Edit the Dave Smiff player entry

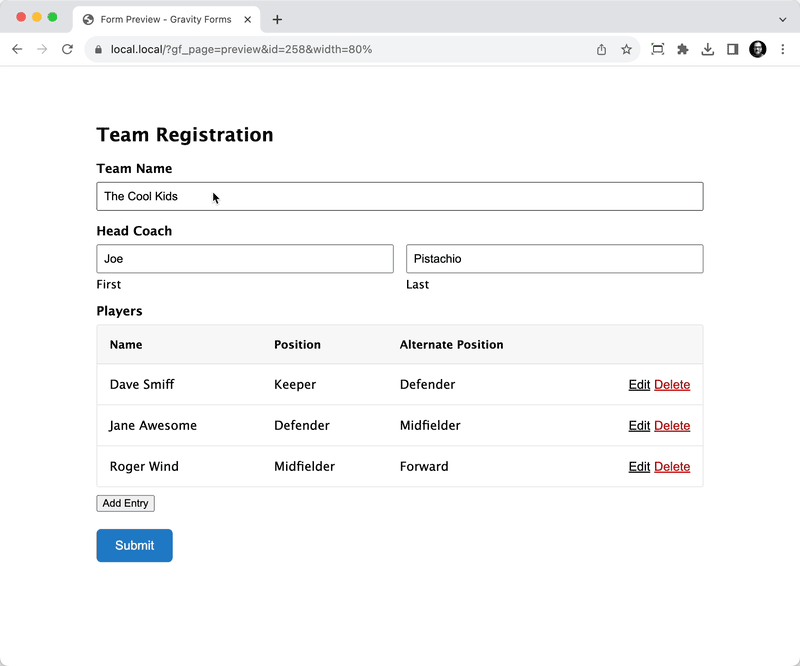639,385
